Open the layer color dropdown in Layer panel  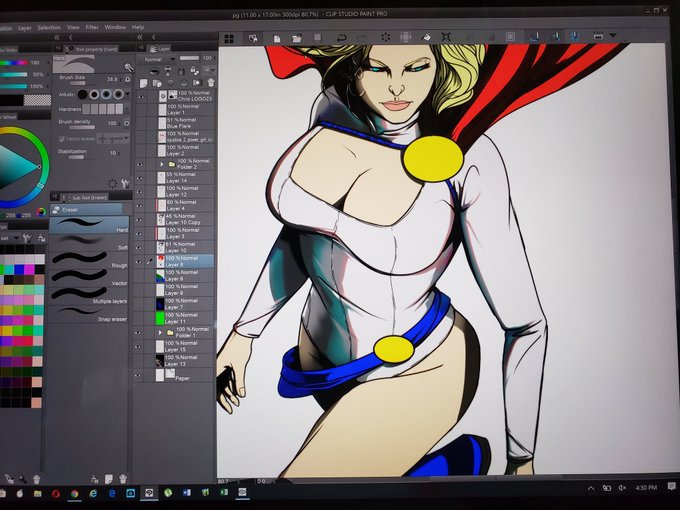point(210,70)
